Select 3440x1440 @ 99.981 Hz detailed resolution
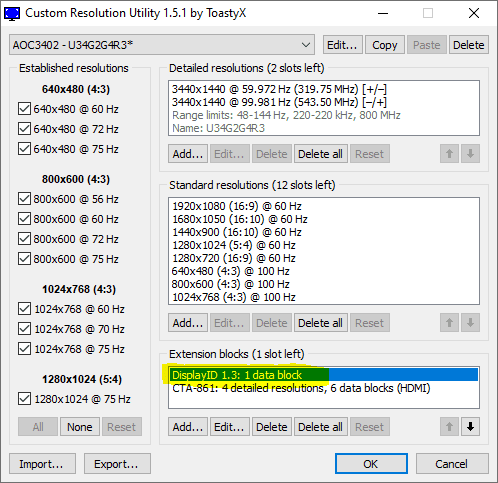 click(x=323, y=102)
